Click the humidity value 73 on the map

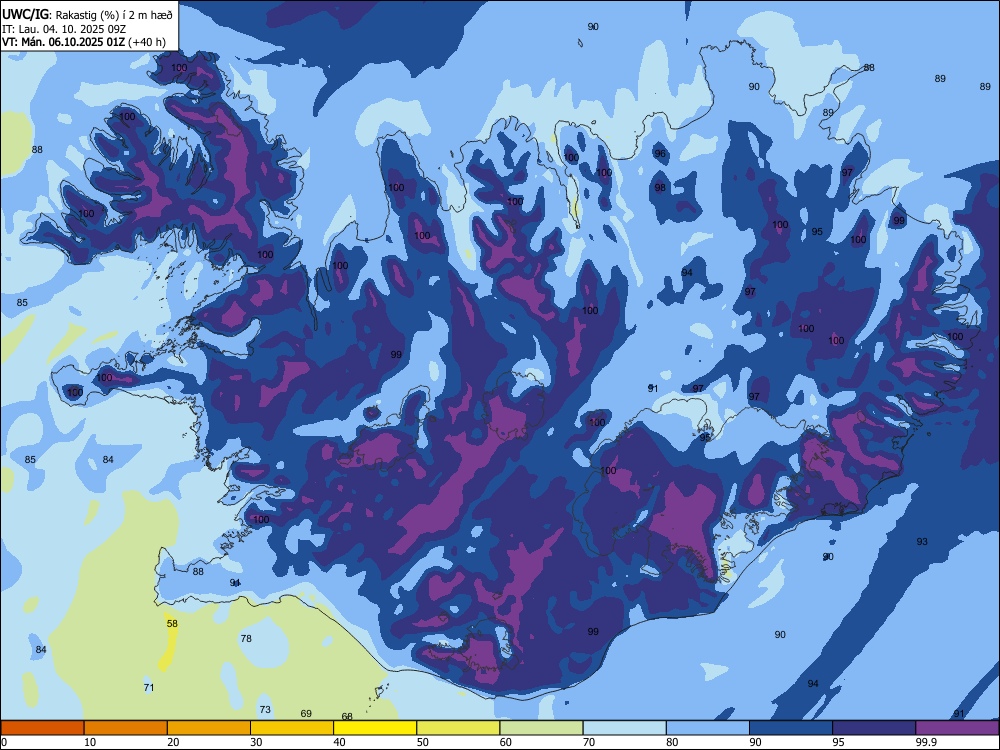point(265,709)
